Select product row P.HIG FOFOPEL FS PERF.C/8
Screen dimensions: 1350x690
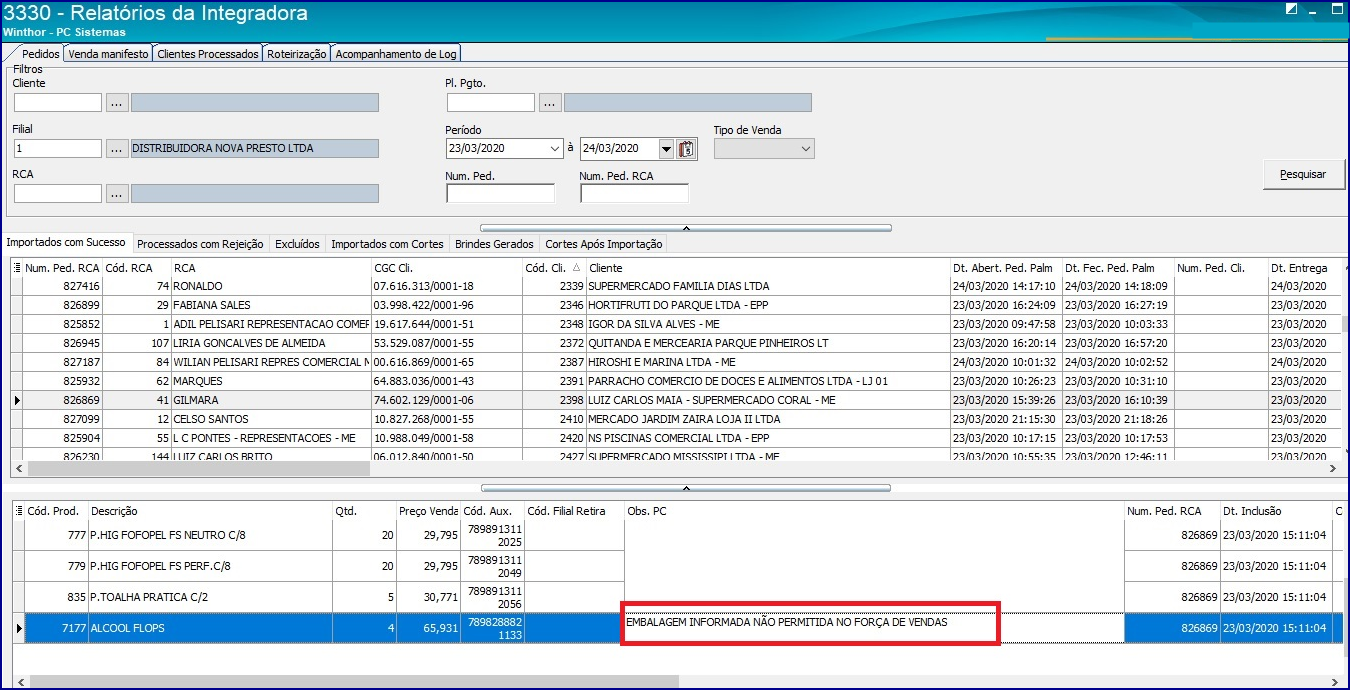(678, 566)
